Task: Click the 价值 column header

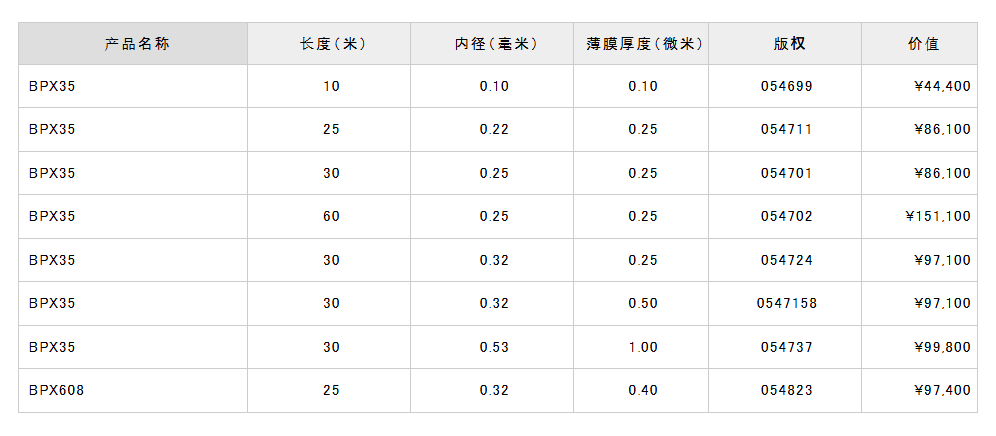Action: (x=923, y=44)
